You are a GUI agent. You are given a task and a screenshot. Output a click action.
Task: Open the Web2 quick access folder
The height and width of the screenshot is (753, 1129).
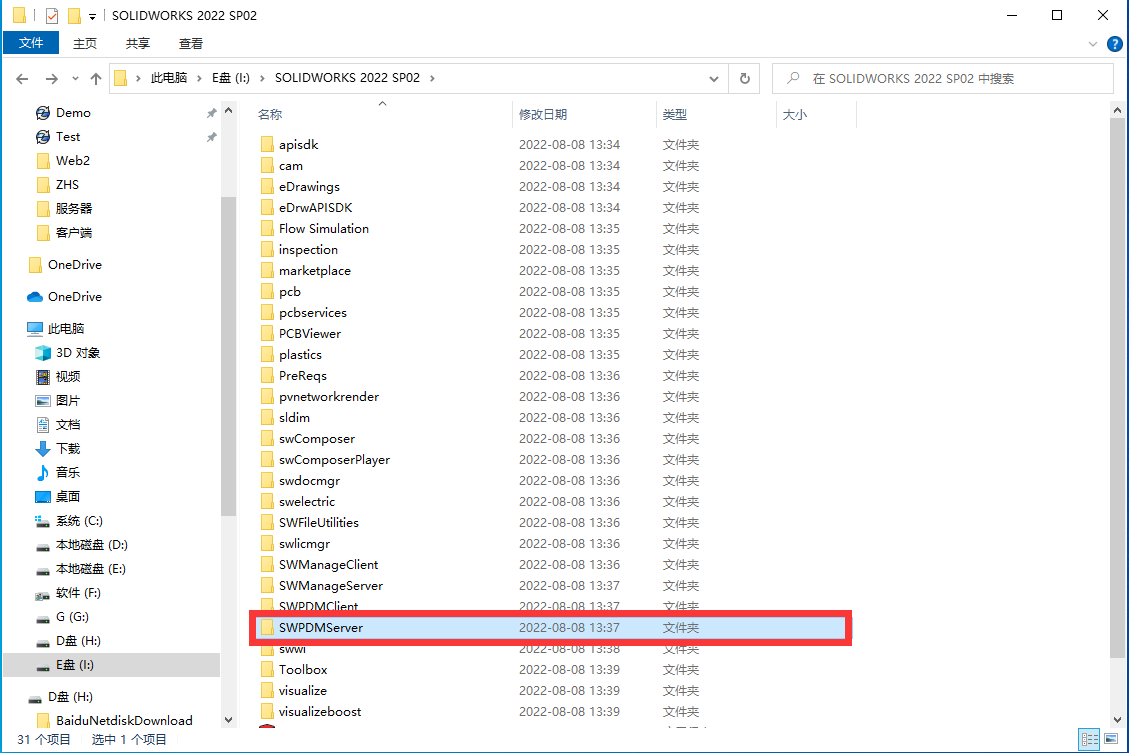pos(73,161)
